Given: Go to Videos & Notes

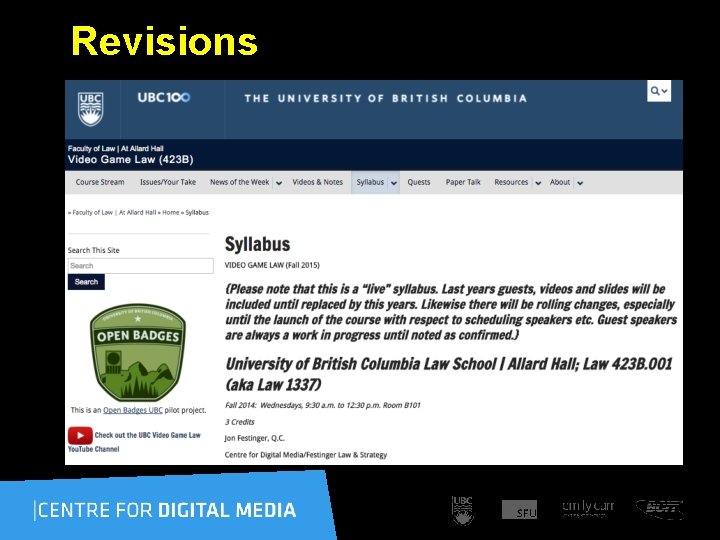Looking at the screenshot, I should point(318,182).
